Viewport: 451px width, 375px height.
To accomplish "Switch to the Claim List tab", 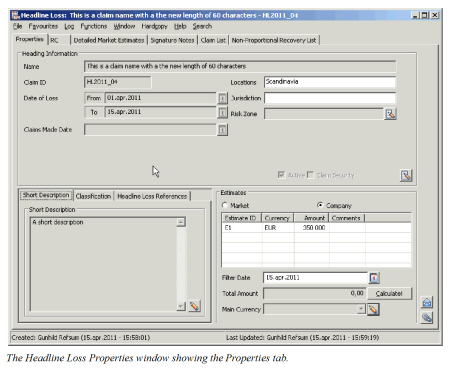I will pyautogui.click(x=213, y=40).
